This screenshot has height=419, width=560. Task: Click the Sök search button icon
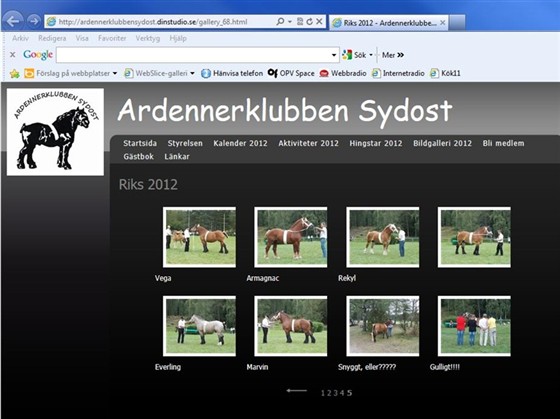coord(347,55)
